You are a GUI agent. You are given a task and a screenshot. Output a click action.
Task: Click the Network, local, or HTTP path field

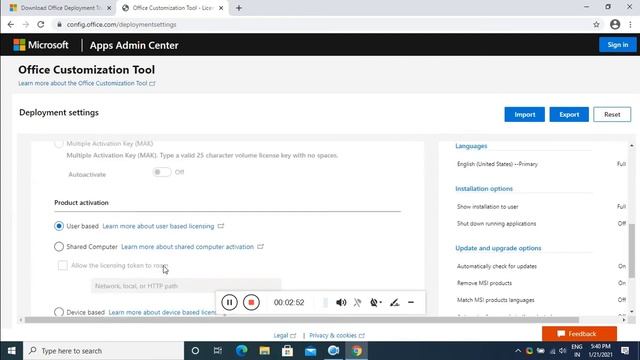(186, 286)
